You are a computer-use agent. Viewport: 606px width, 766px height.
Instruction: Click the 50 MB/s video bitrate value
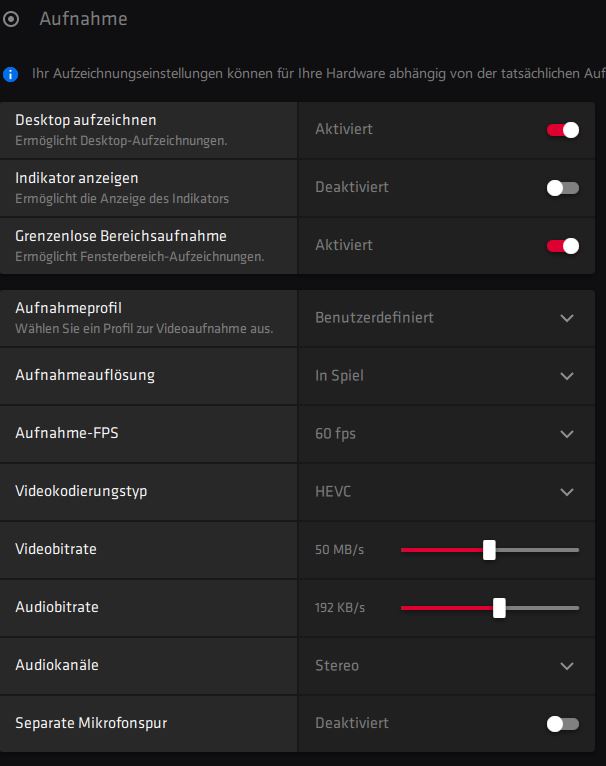click(340, 550)
